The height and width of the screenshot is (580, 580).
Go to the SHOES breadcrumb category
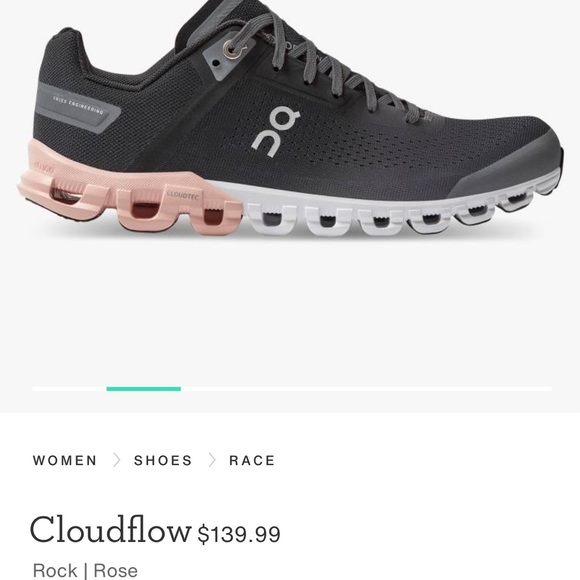coord(163,461)
